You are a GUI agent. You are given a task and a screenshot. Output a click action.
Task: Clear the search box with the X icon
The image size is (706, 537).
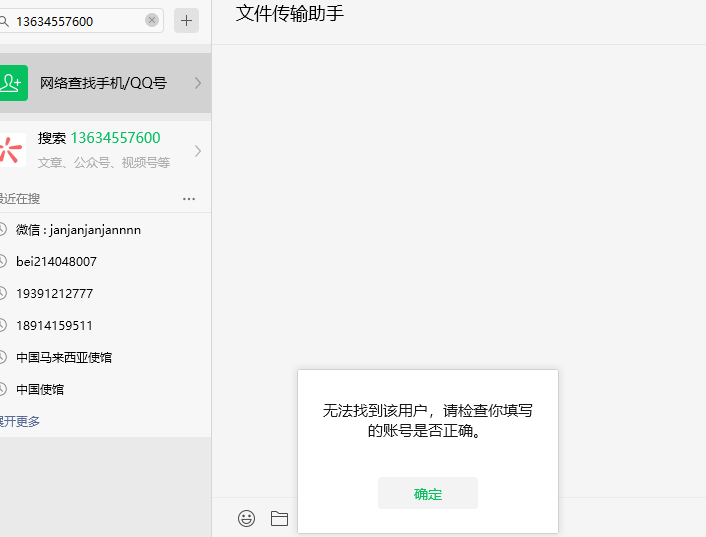(x=152, y=20)
